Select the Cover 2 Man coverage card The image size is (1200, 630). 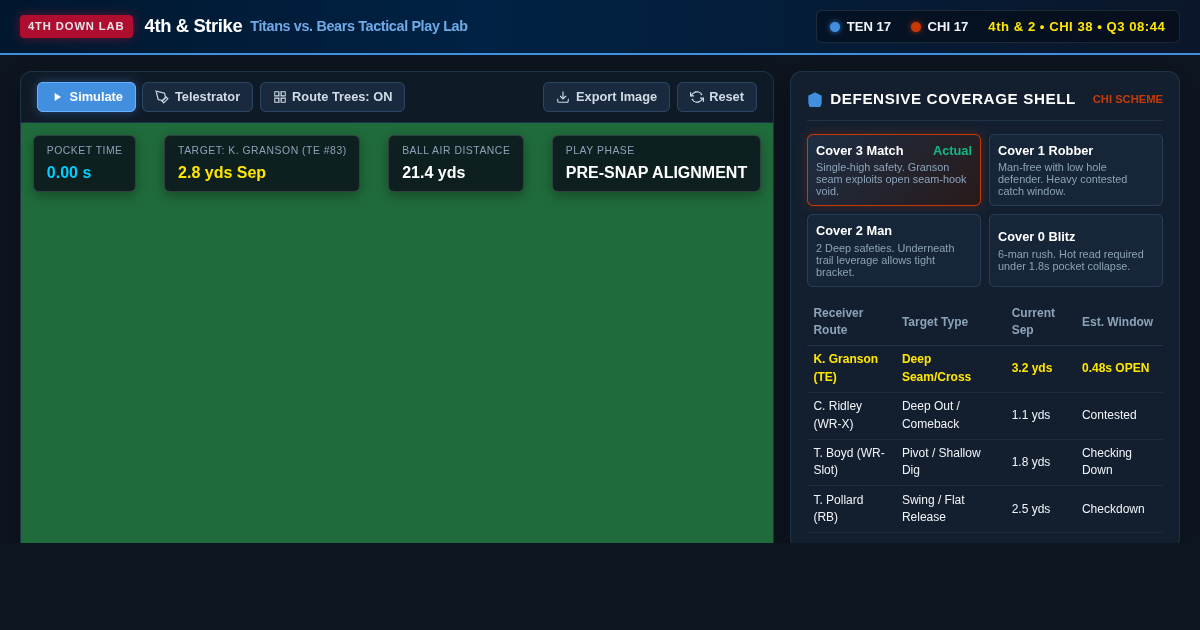894,250
